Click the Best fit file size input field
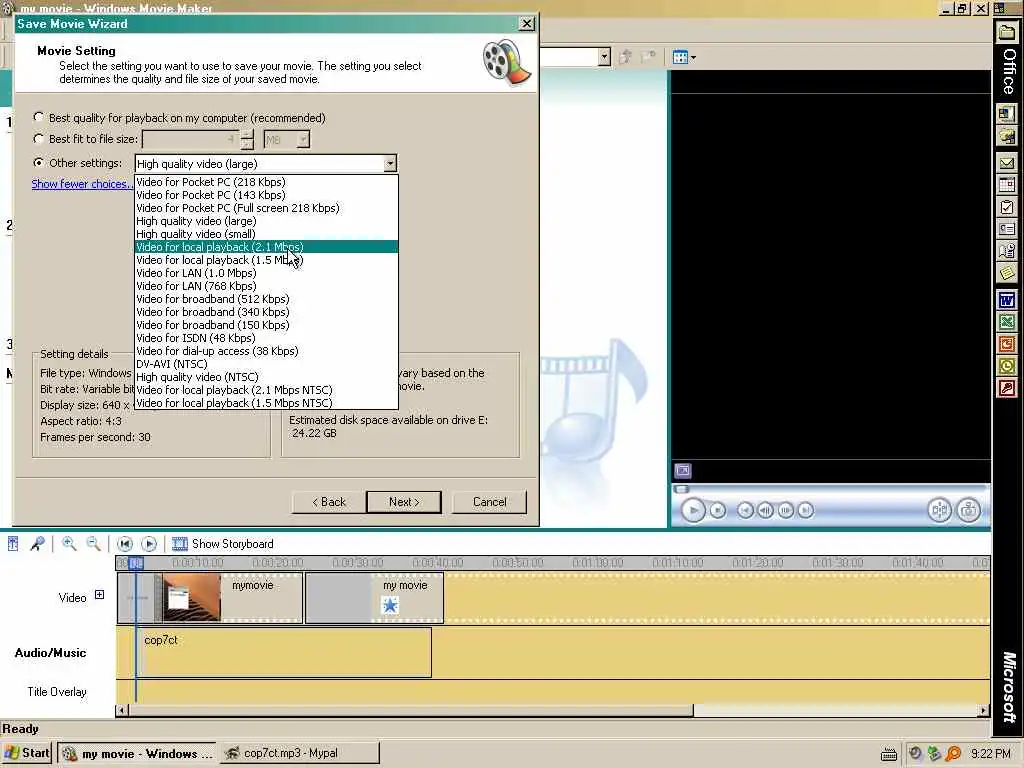The height and width of the screenshot is (768, 1024). 191,139
